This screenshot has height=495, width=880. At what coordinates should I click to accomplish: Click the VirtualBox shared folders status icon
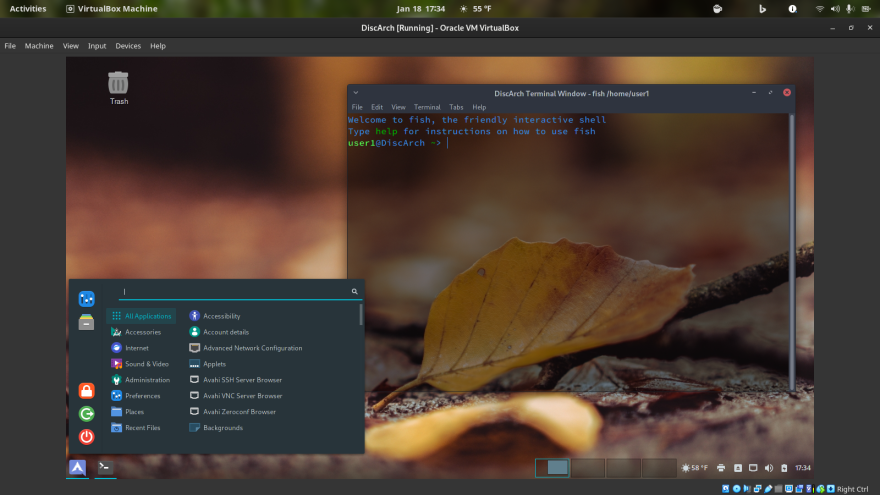point(778,489)
